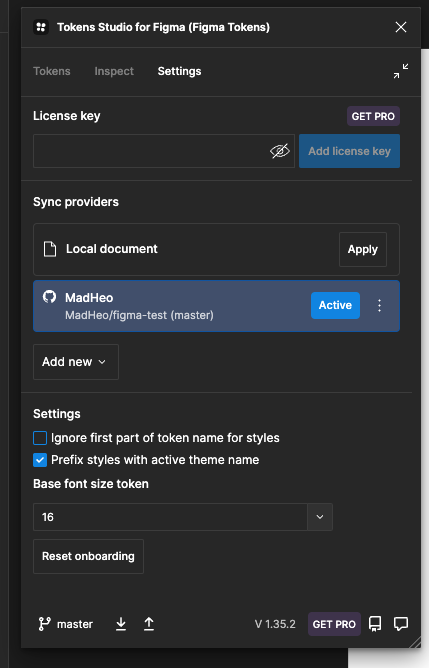Viewport: 429px width, 668px height.
Task: Click the MadHeo/figma-test (master) repository text
Action: click(139, 315)
